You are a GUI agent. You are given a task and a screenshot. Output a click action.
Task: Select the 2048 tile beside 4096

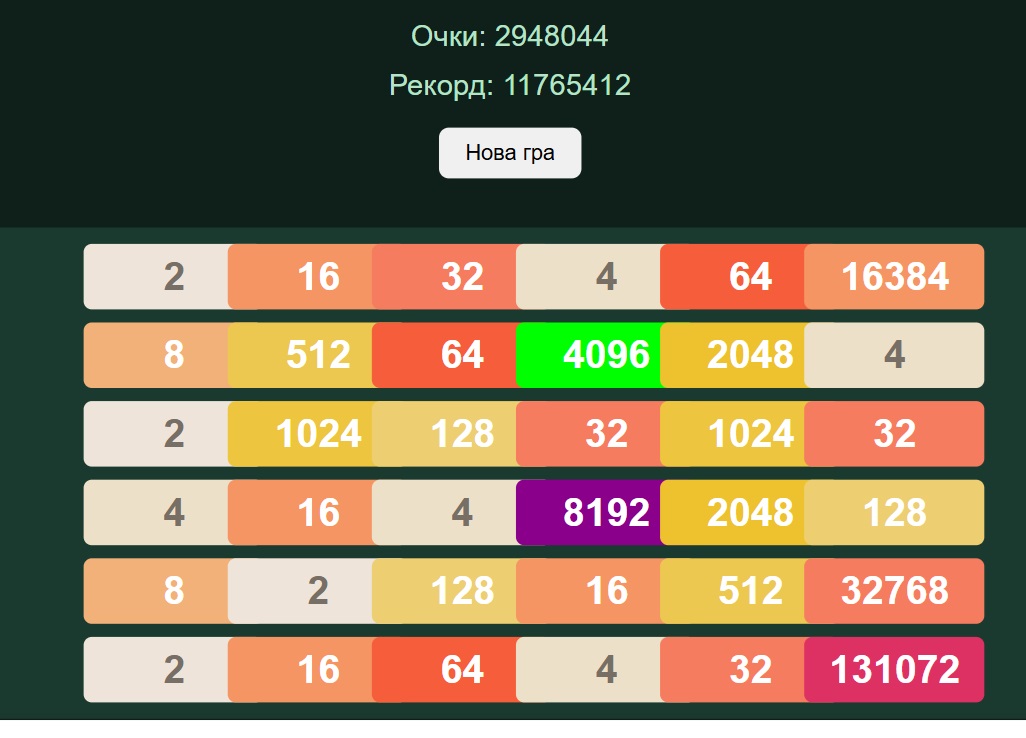point(733,355)
